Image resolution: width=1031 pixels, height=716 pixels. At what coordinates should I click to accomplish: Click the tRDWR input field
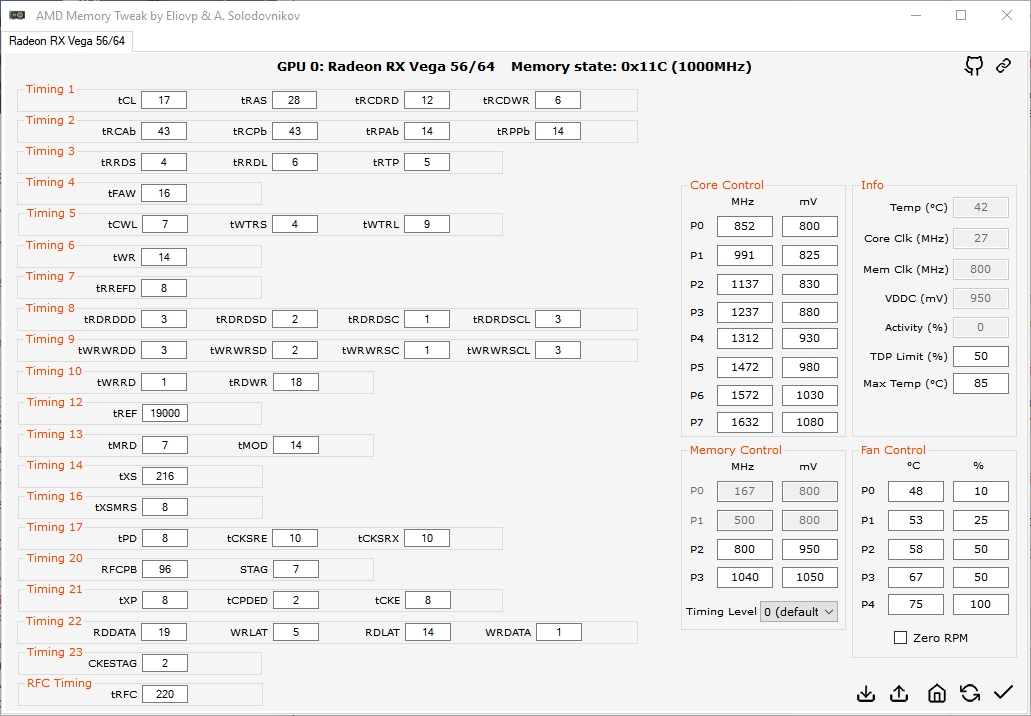click(296, 382)
